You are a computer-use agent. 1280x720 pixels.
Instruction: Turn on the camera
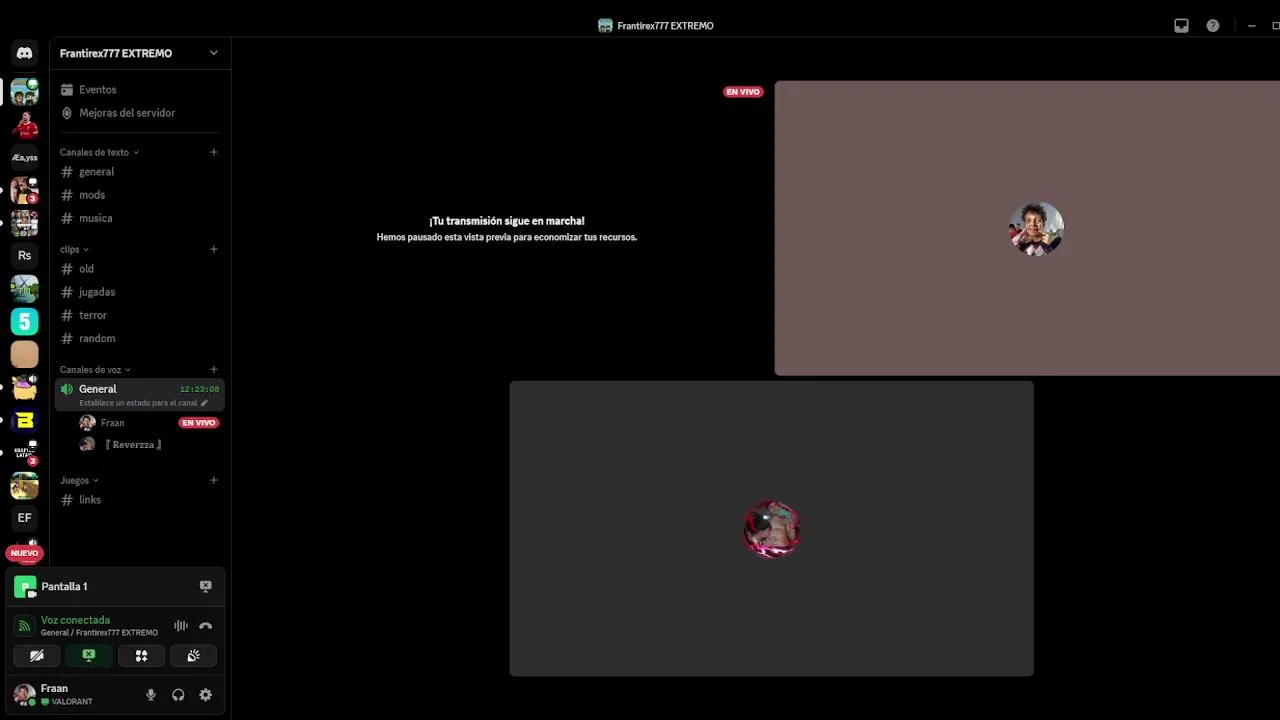(37, 656)
